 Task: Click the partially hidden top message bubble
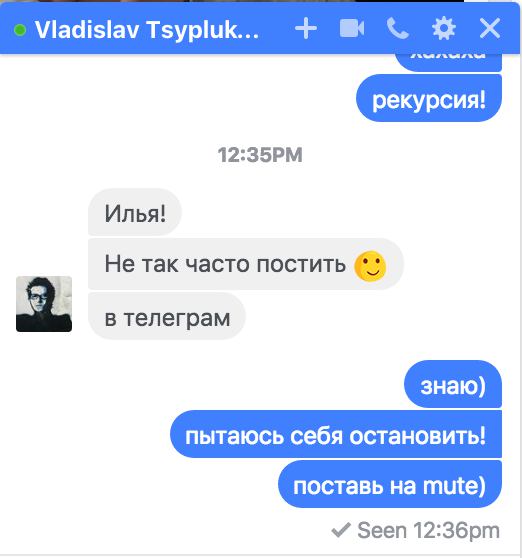tap(449, 62)
